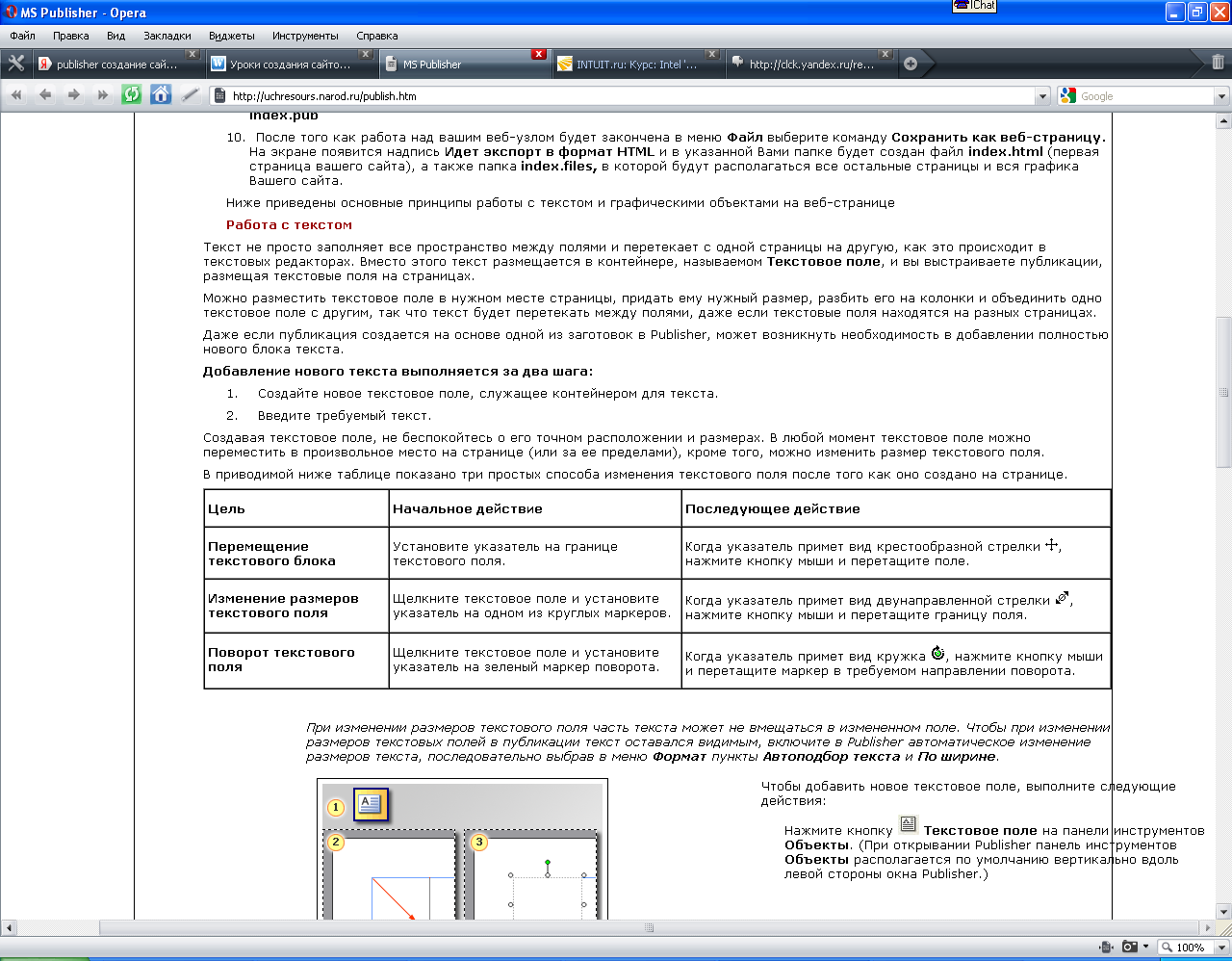Image resolution: width=1232 pixels, height=961 pixels.
Task: Click the Последующее действие table header
Action: (x=896, y=508)
